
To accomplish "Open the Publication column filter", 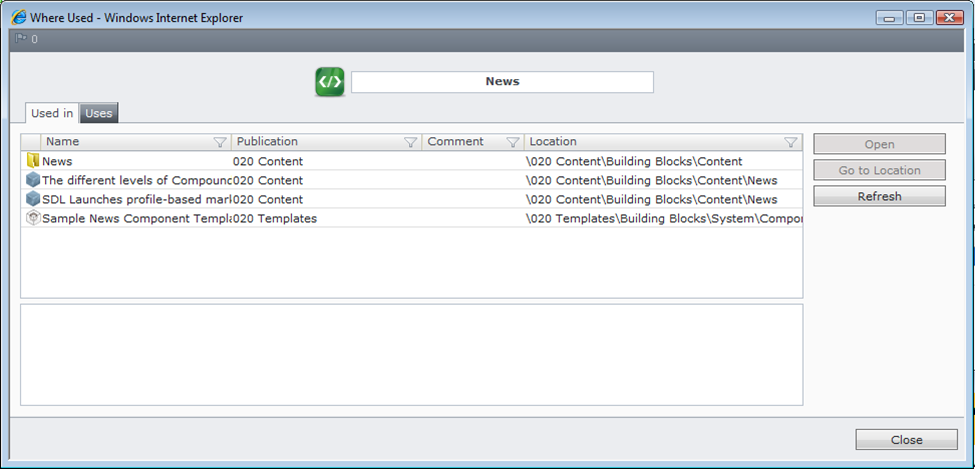I will (410, 142).
